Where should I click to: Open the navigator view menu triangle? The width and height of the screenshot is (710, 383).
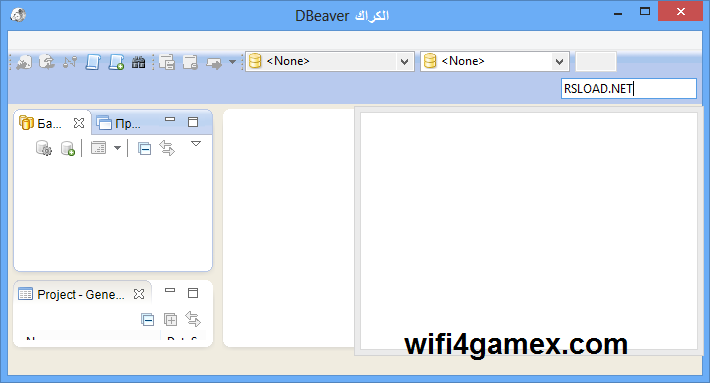tap(196, 144)
